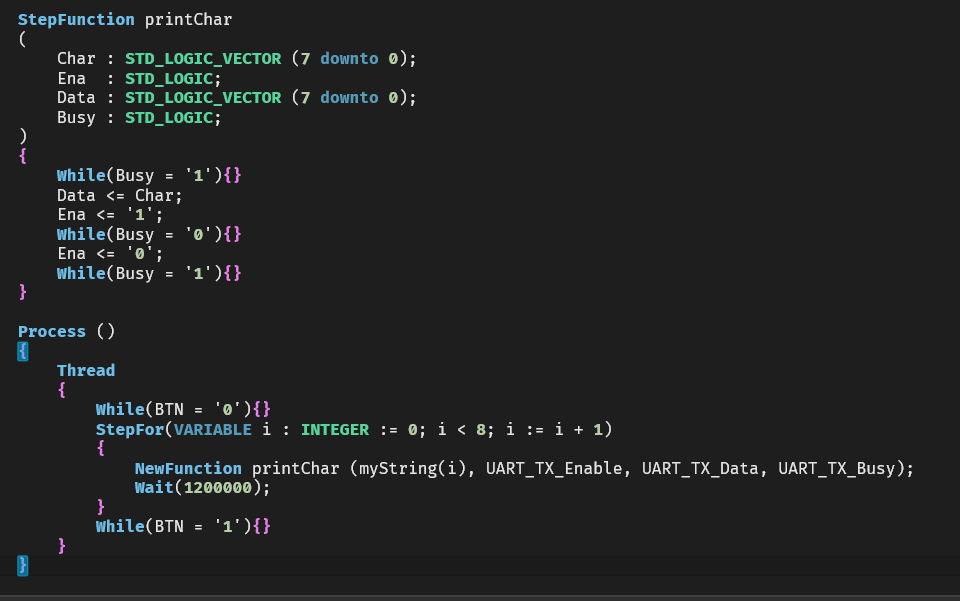Screen dimensions: 960x601
Task: Click the "Ena <= '0';" line
Action: point(110,254)
